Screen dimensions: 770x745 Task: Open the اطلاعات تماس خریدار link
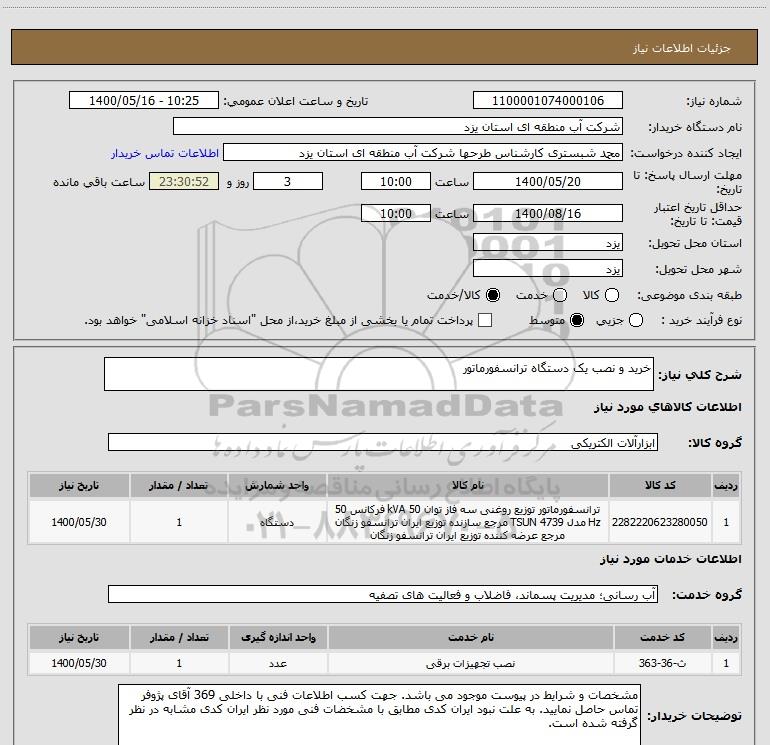[165, 153]
